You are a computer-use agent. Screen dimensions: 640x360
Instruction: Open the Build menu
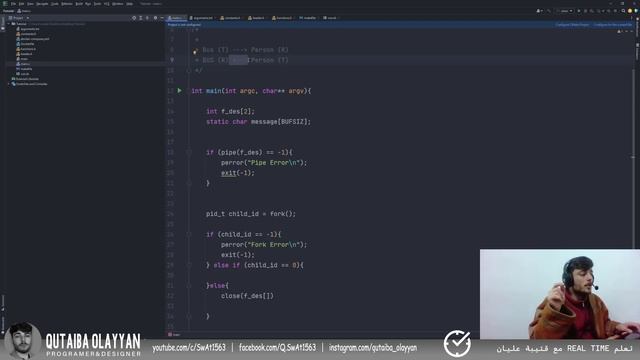(79, 4)
